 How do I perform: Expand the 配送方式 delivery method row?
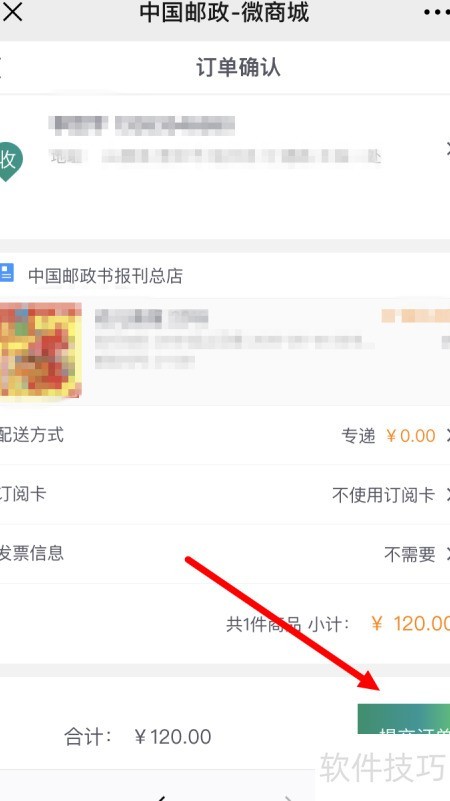pos(225,435)
